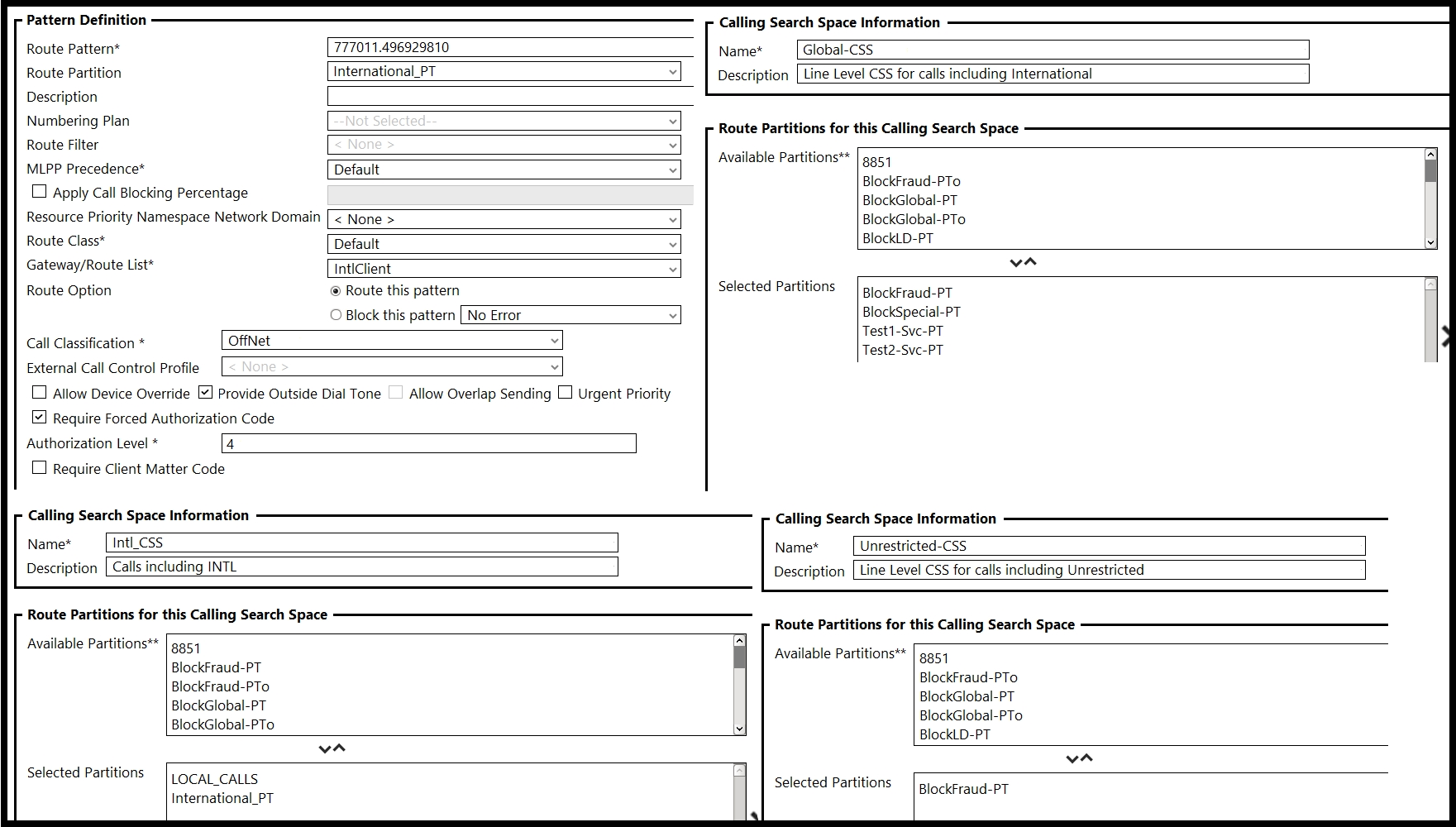Click scroll-down arrow of Global-CSS available partitions list

(x=1430, y=242)
